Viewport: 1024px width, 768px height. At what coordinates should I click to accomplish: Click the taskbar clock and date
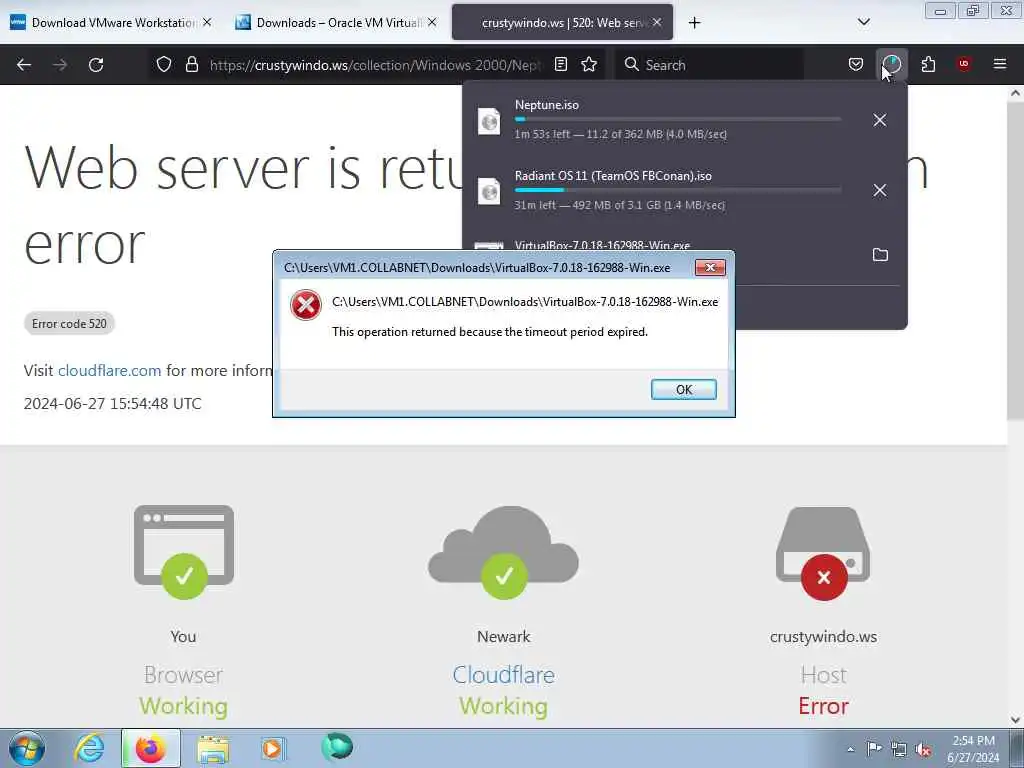[973, 749]
